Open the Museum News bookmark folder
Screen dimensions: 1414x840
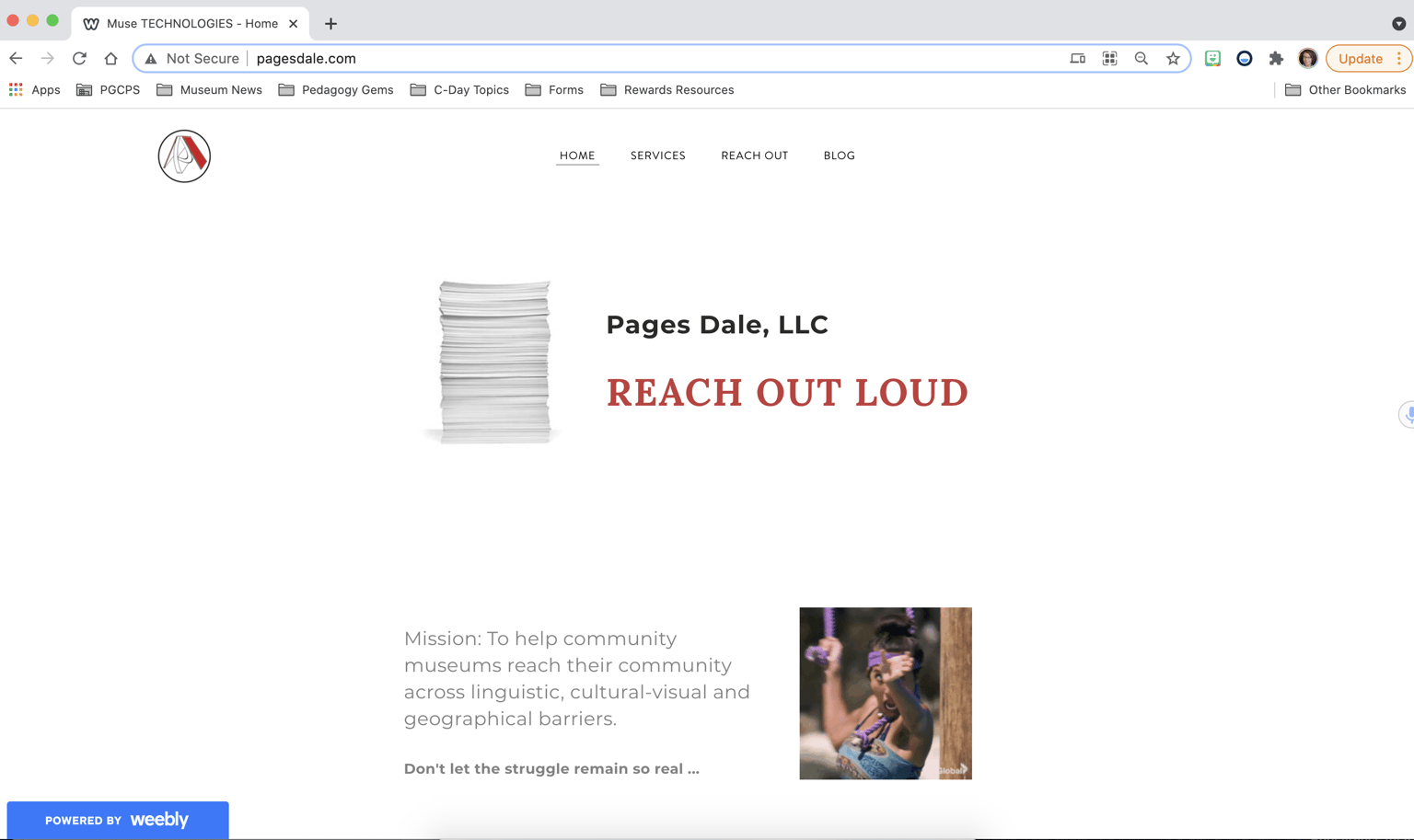(209, 89)
